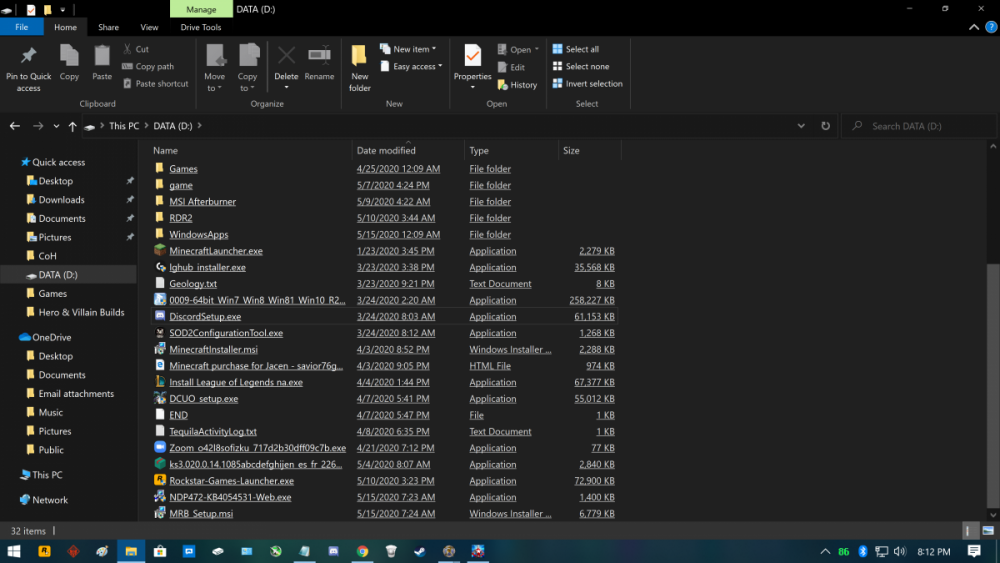Click the History icon in Open group
1000x563 pixels.
point(517,85)
